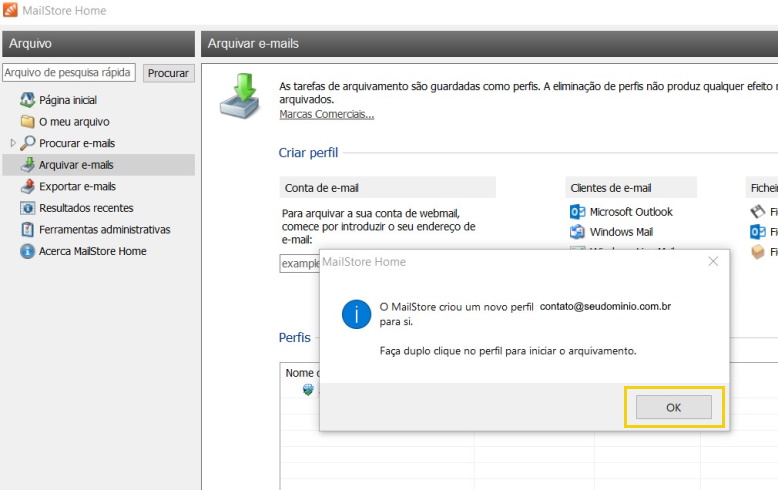The height and width of the screenshot is (490, 778).
Task: Open the Marcas Comerciais link
Action: 326,114
